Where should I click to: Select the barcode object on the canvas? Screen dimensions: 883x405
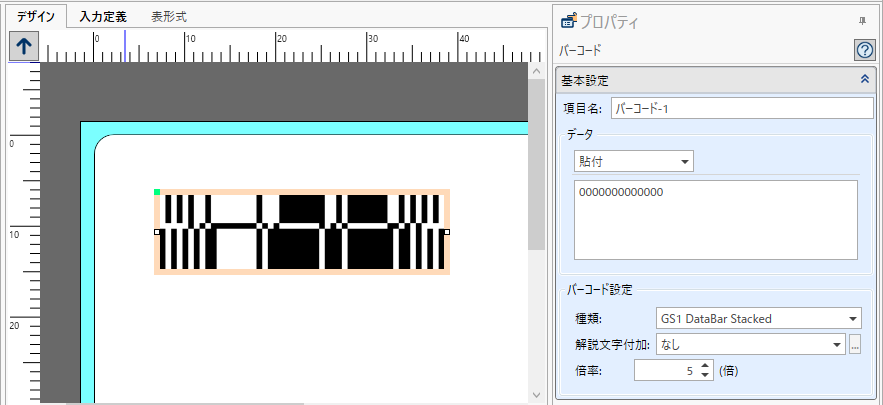(302, 232)
